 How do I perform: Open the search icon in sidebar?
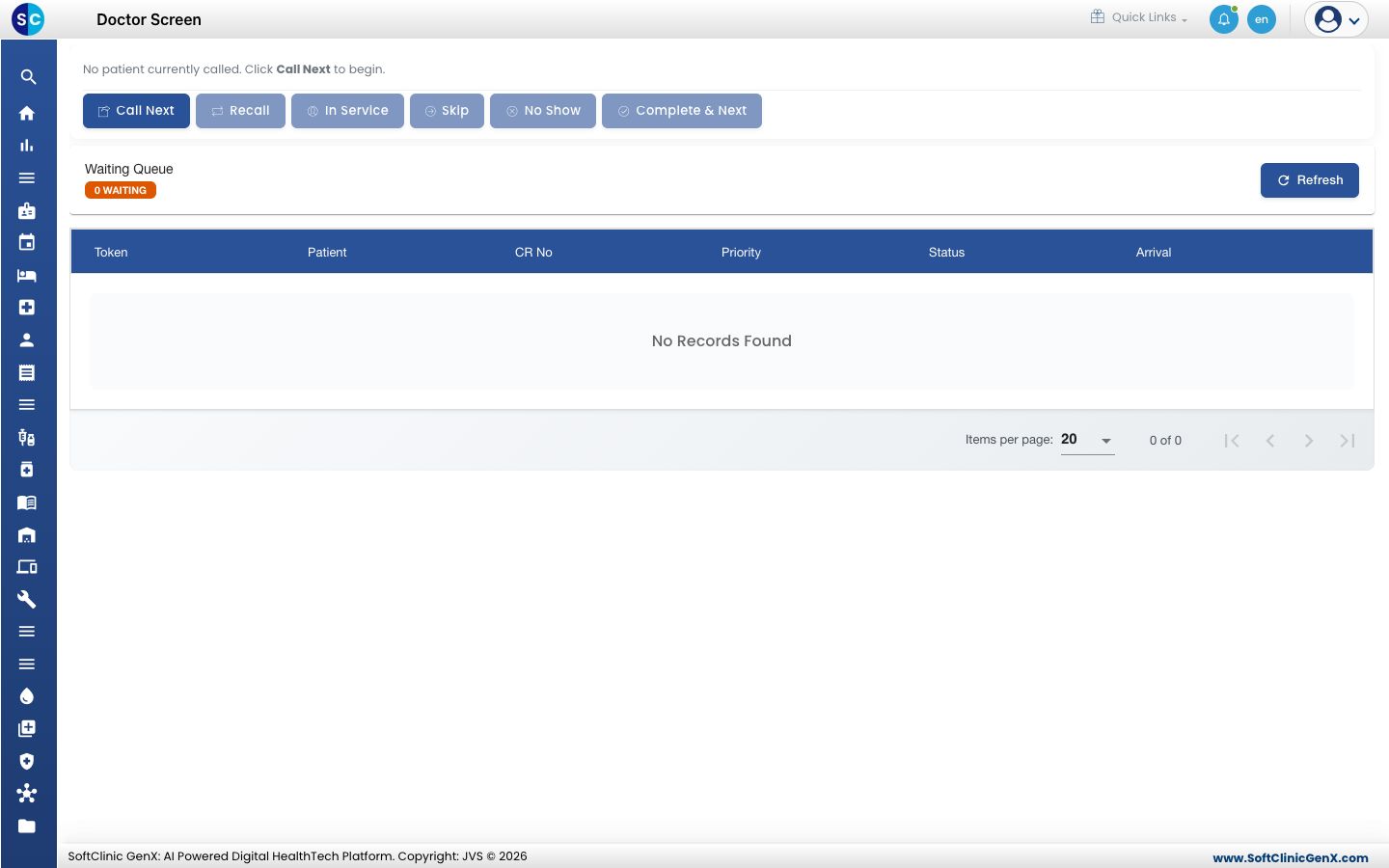tap(28, 77)
